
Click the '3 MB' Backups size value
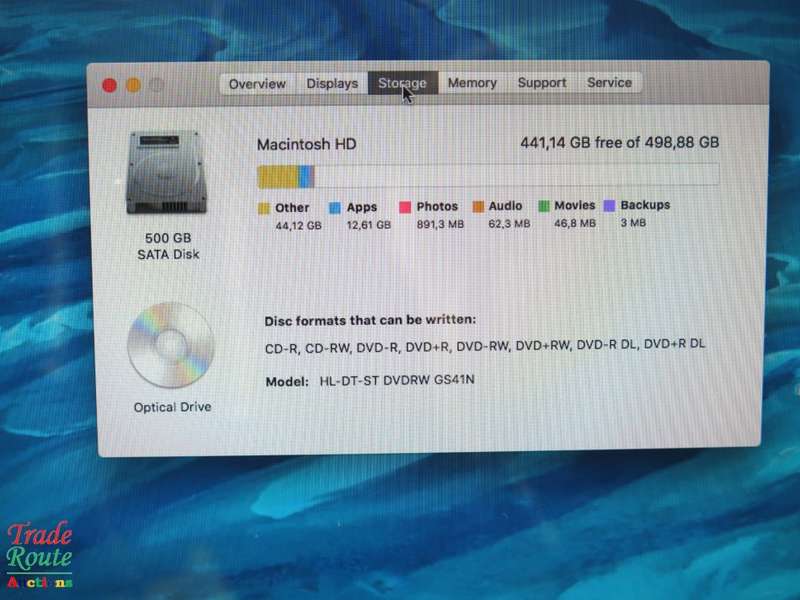(x=633, y=222)
